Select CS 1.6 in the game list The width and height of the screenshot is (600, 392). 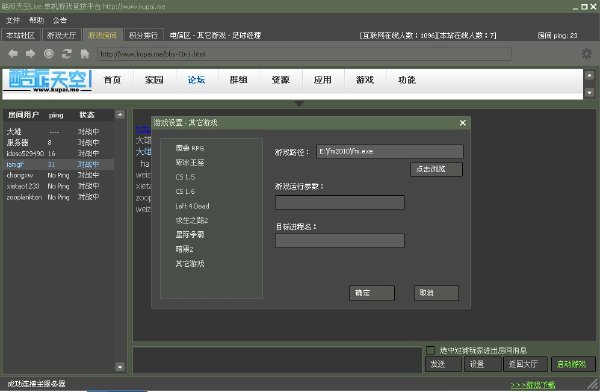pyautogui.click(x=185, y=192)
